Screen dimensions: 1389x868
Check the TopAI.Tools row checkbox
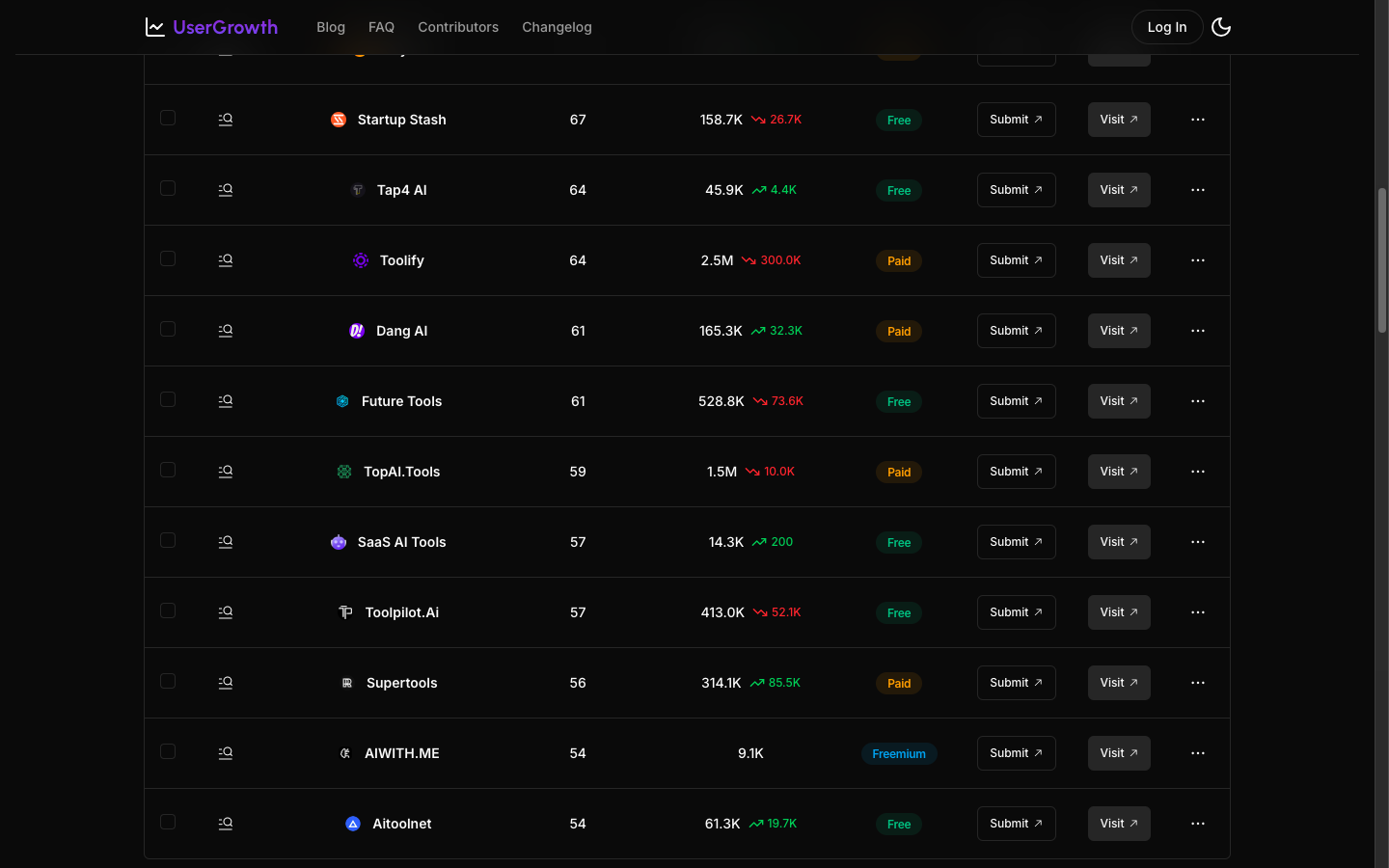click(168, 470)
